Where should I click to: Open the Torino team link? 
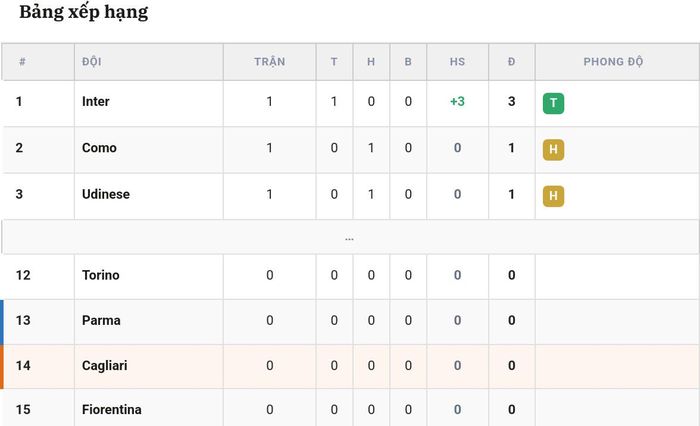coord(100,275)
